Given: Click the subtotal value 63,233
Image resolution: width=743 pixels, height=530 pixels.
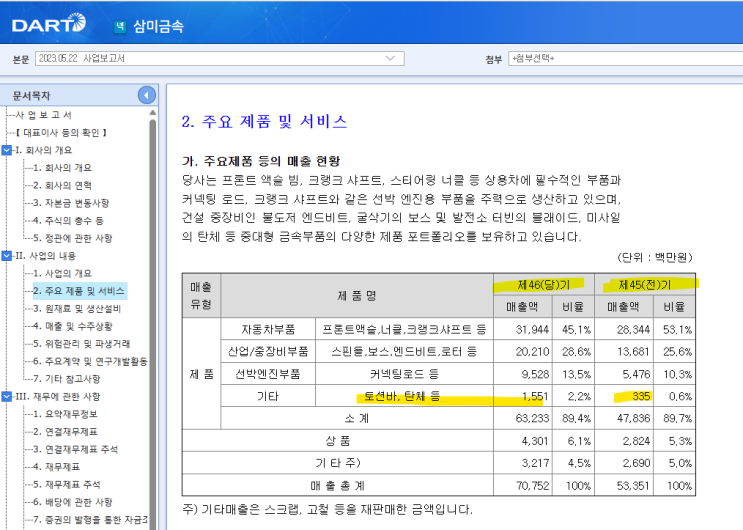Looking at the screenshot, I should coord(532,419).
